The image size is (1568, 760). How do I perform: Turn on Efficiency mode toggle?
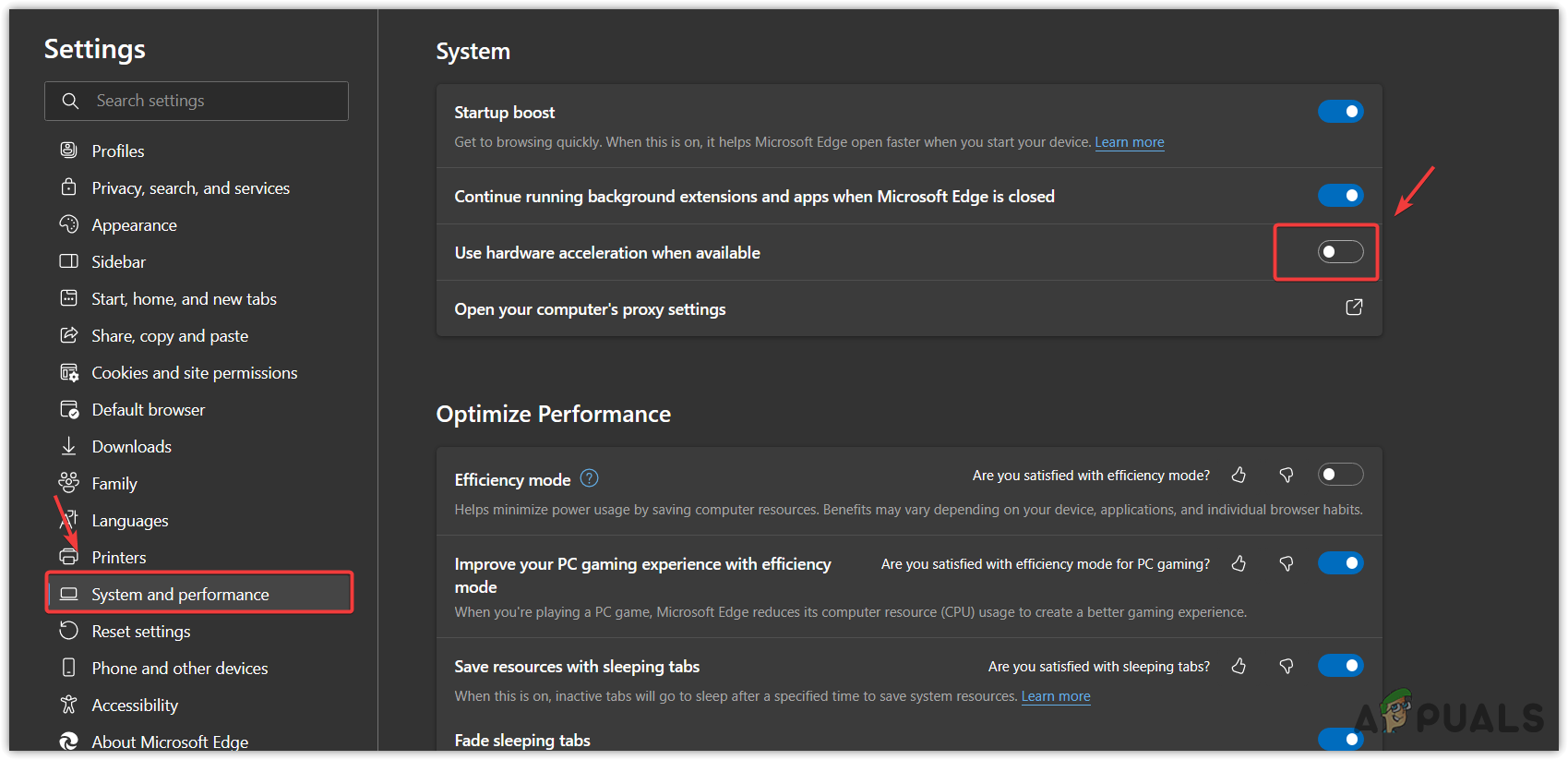[1340, 475]
